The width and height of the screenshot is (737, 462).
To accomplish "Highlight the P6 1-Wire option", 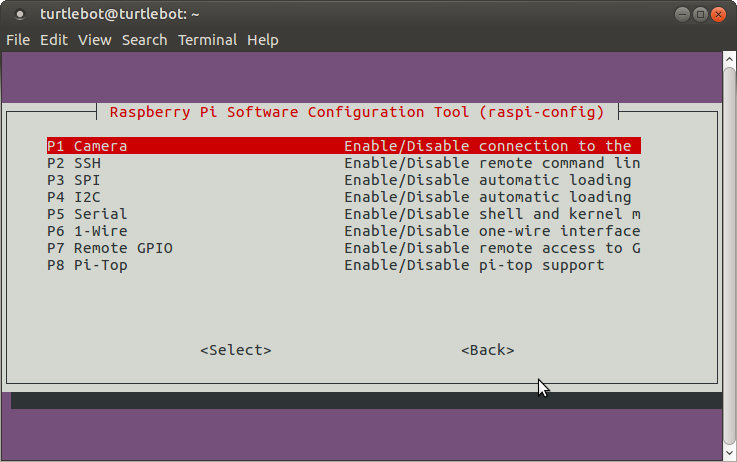I will point(87,231).
